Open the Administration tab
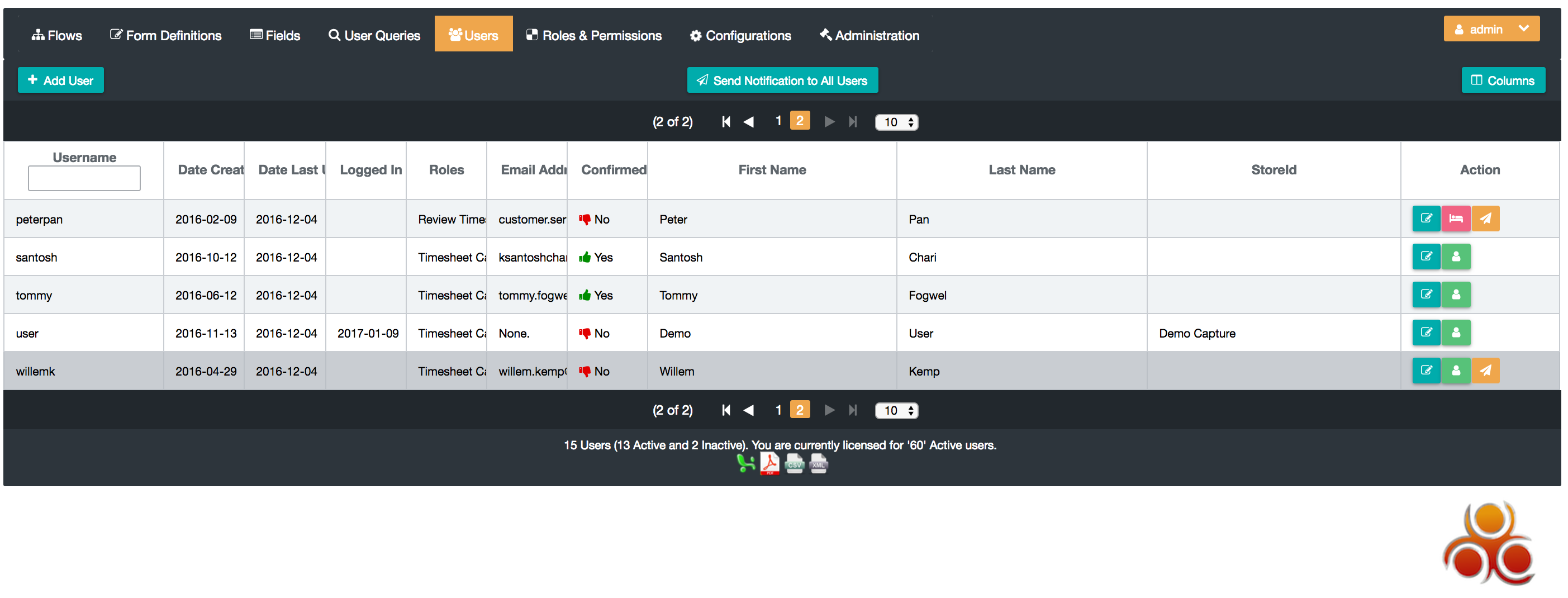1568x598 pixels. pos(869,35)
